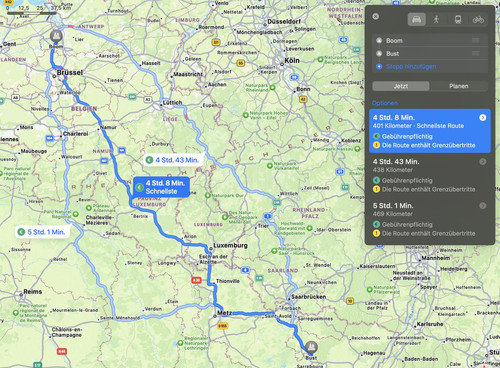Viewport: 500px width, 368px height.
Task: Switch to cycling directions icon
Action: [478, 20]
